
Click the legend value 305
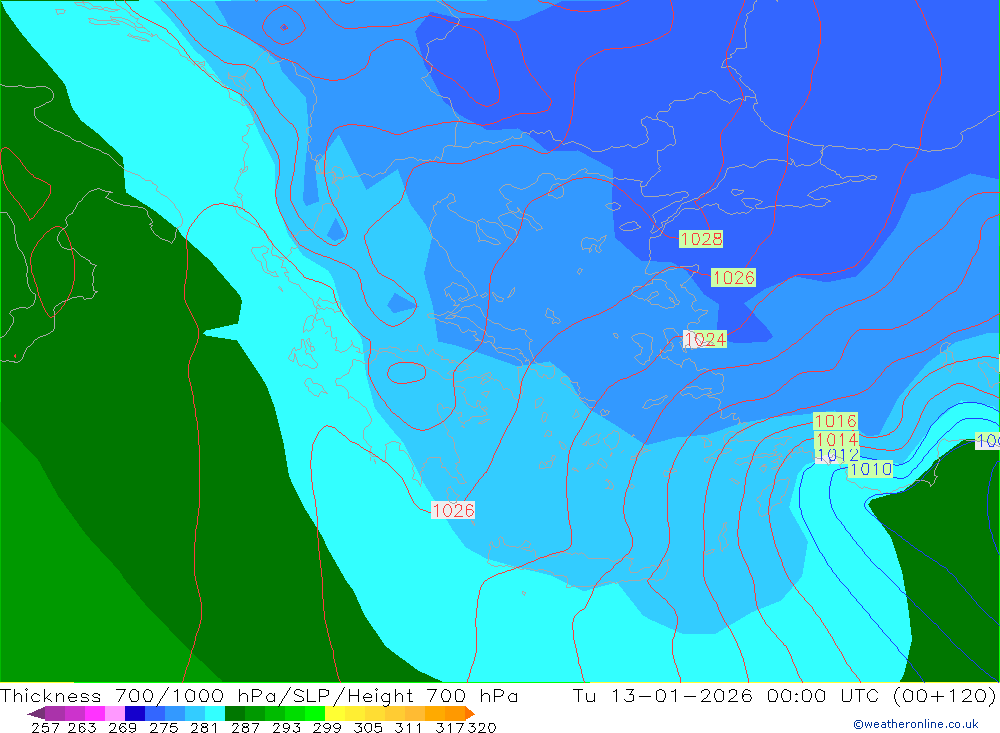pos(367,727)
